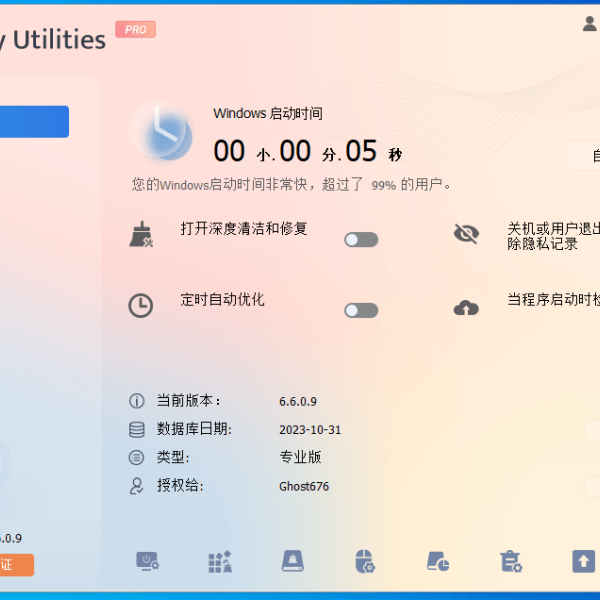This screenshot has height=600, width=600.
Task: Launch the Disk Cleaner drive icon
Action: 293,561
